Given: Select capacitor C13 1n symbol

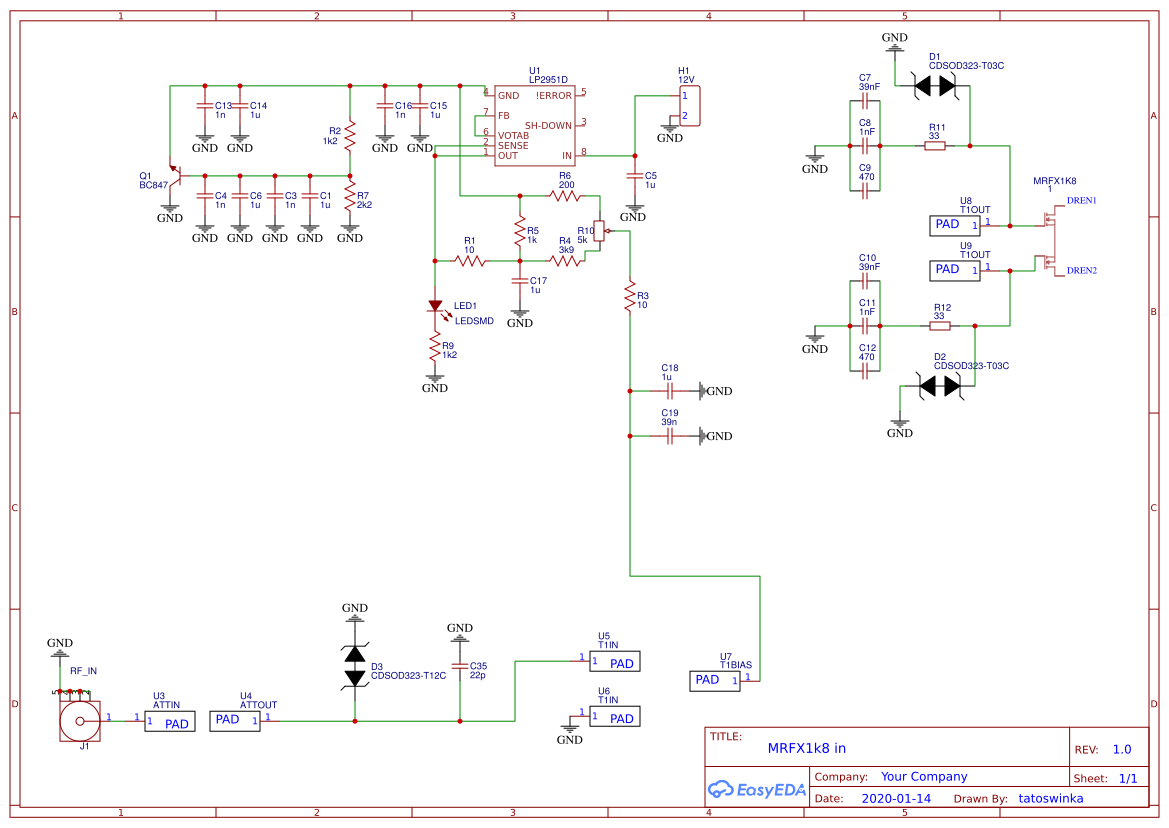Looking at the screenshot, I should coord(205,106).
